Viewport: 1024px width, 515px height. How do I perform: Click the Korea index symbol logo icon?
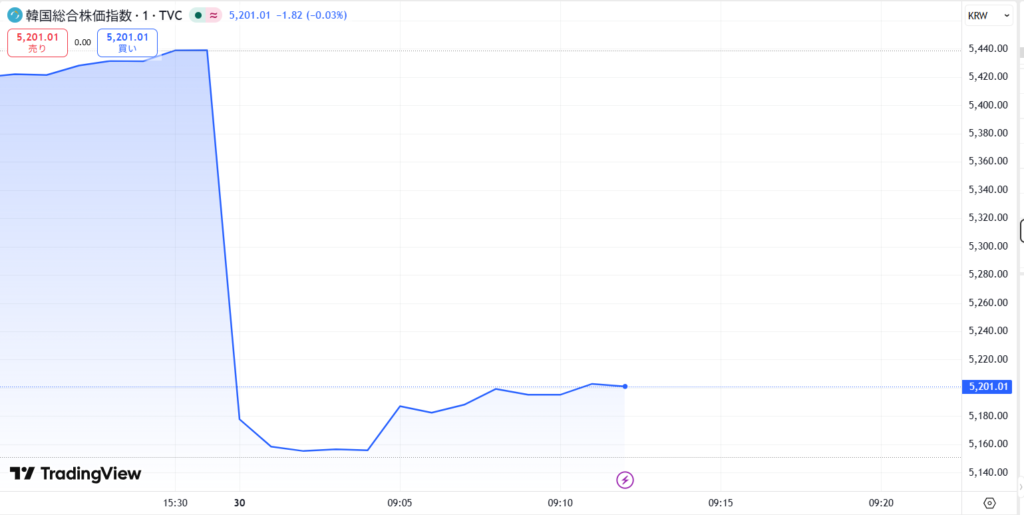pos(14,15)
